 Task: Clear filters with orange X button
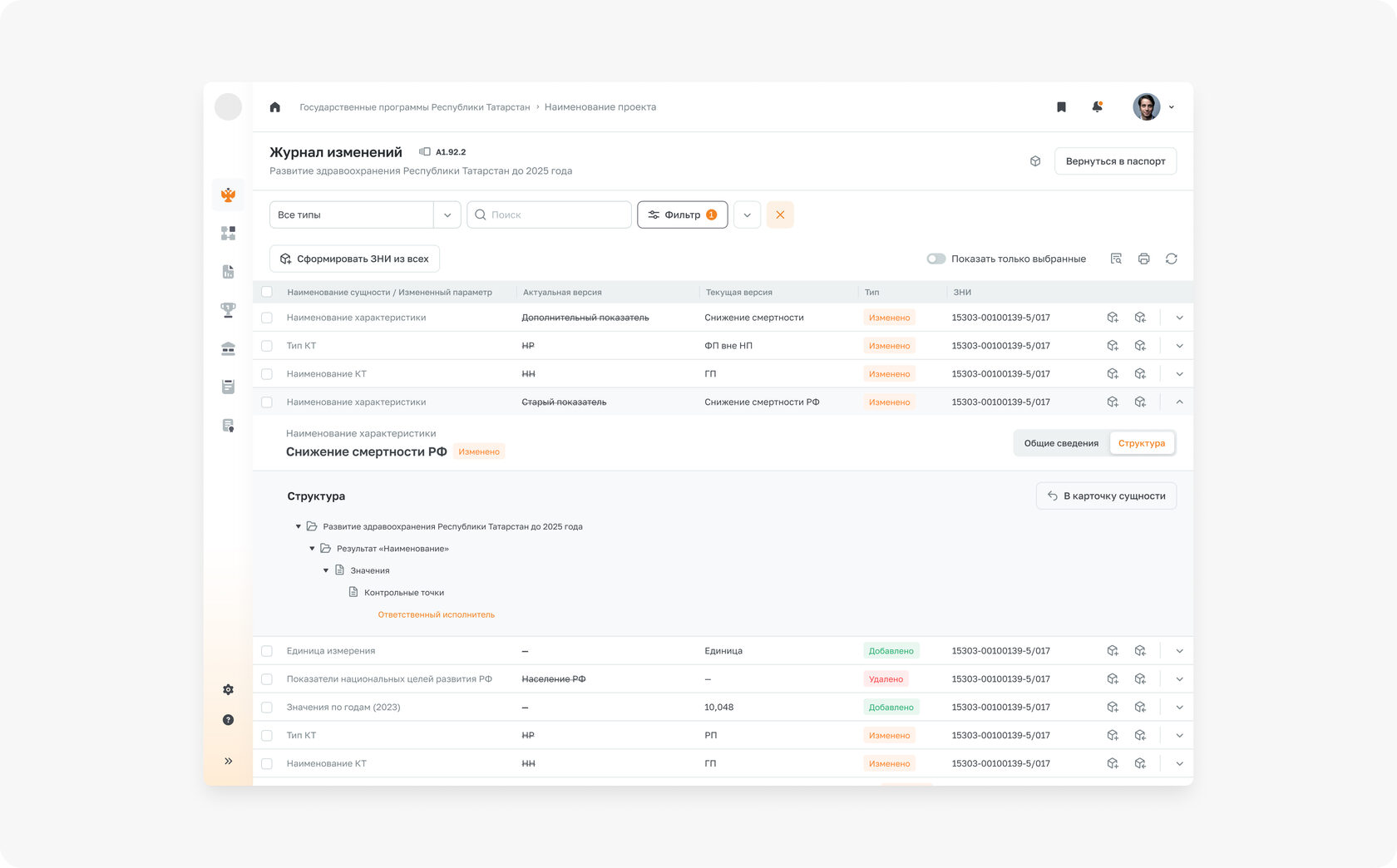coord(780,215)
